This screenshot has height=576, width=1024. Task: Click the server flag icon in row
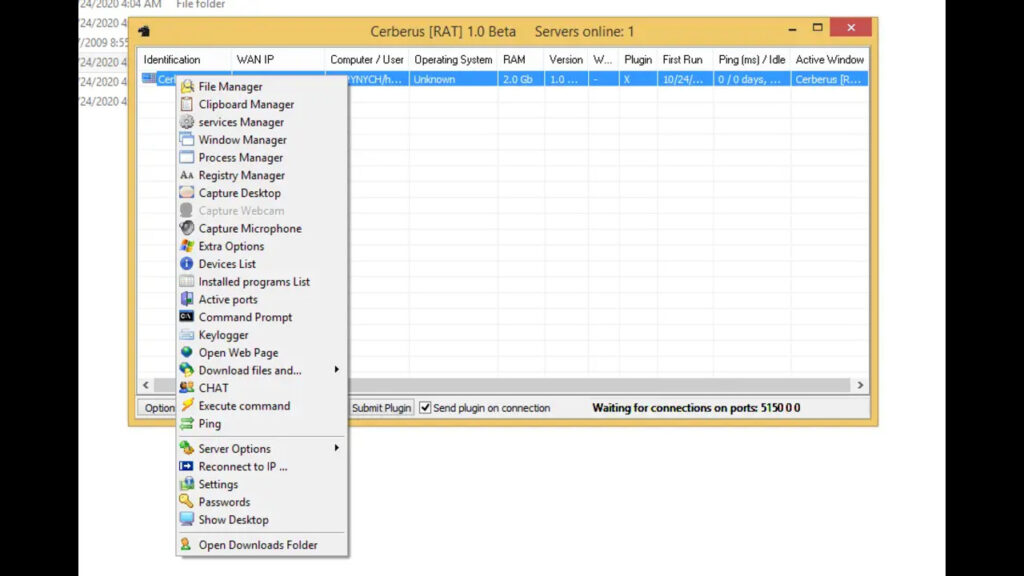pyautogui.click(x=149, y=78)
